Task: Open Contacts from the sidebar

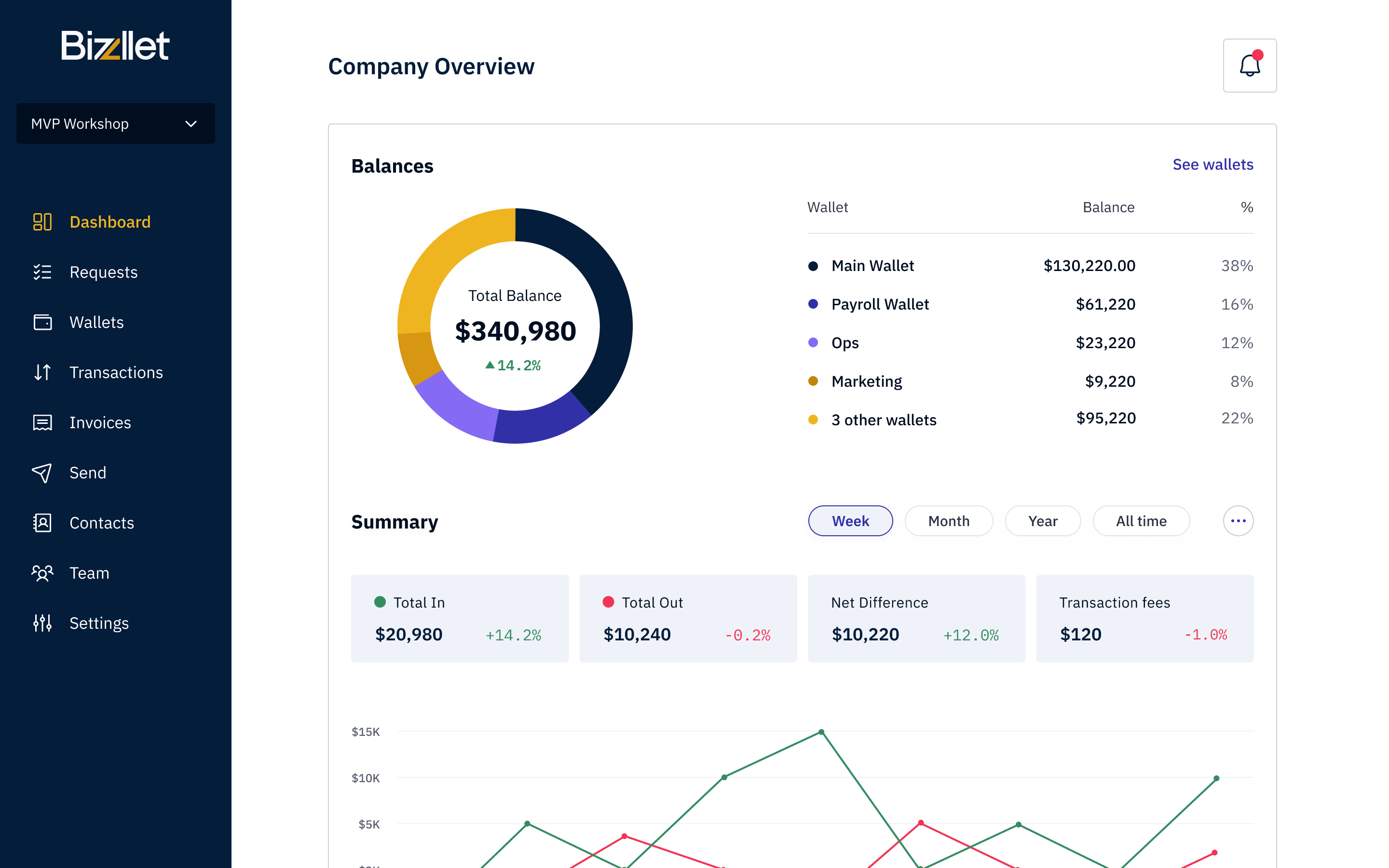Action: [102, 522]
